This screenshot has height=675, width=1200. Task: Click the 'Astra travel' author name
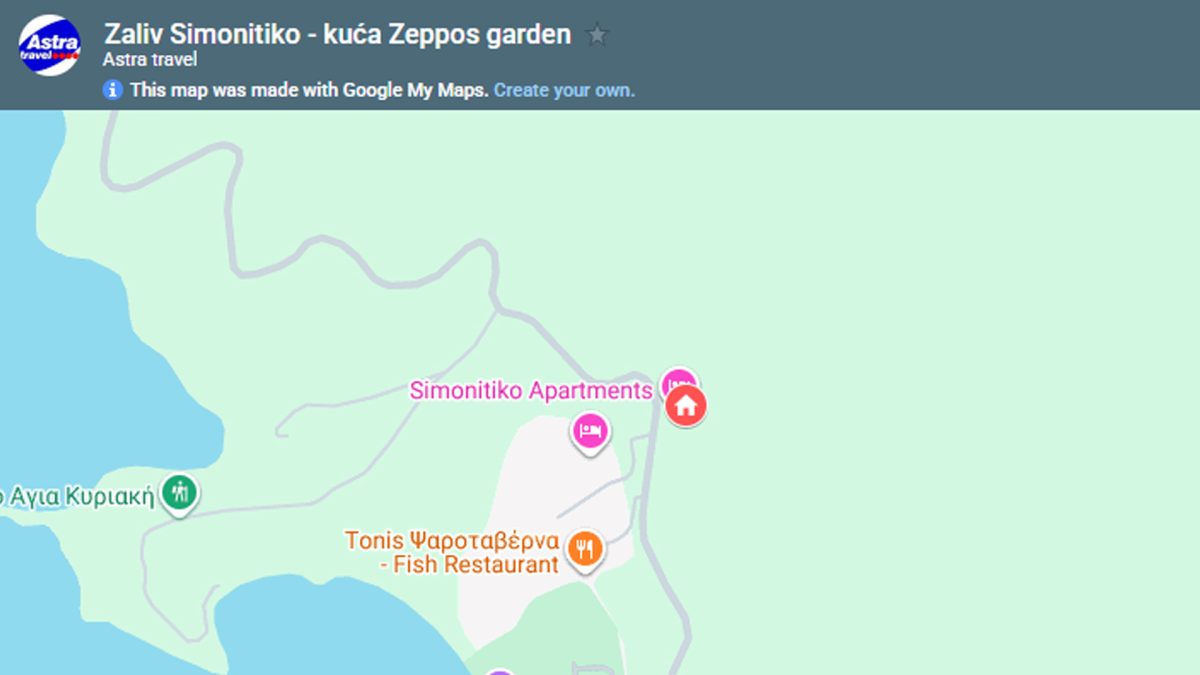pyautogui.click(x=149, y=60)
